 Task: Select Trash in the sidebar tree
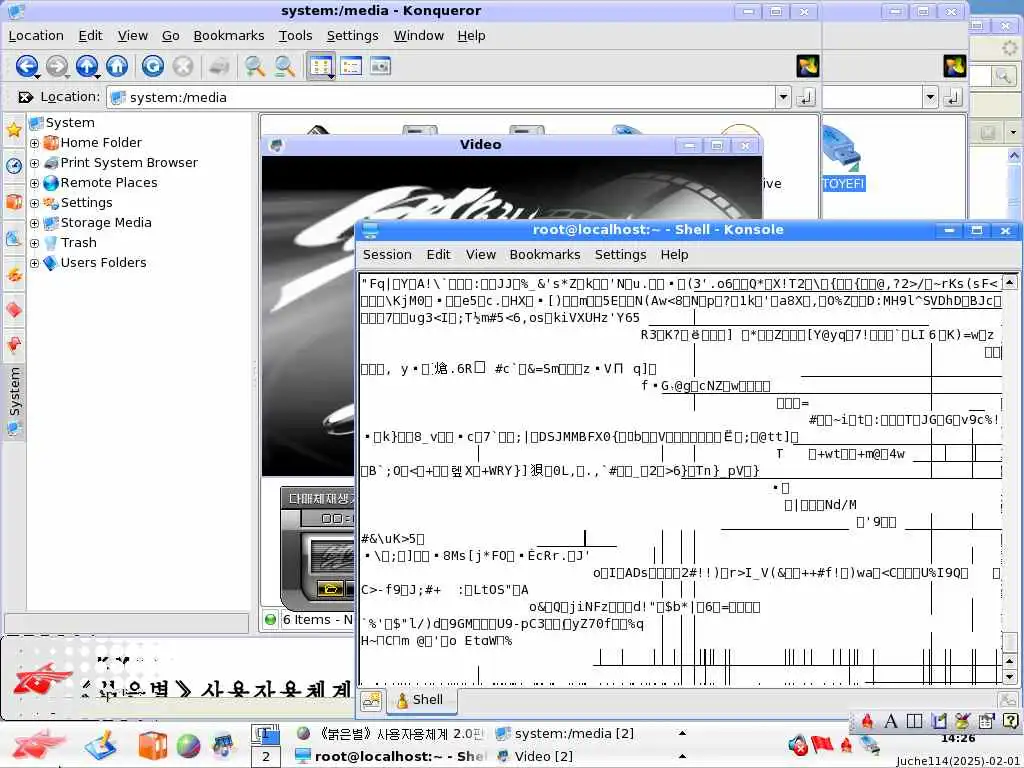70,242
